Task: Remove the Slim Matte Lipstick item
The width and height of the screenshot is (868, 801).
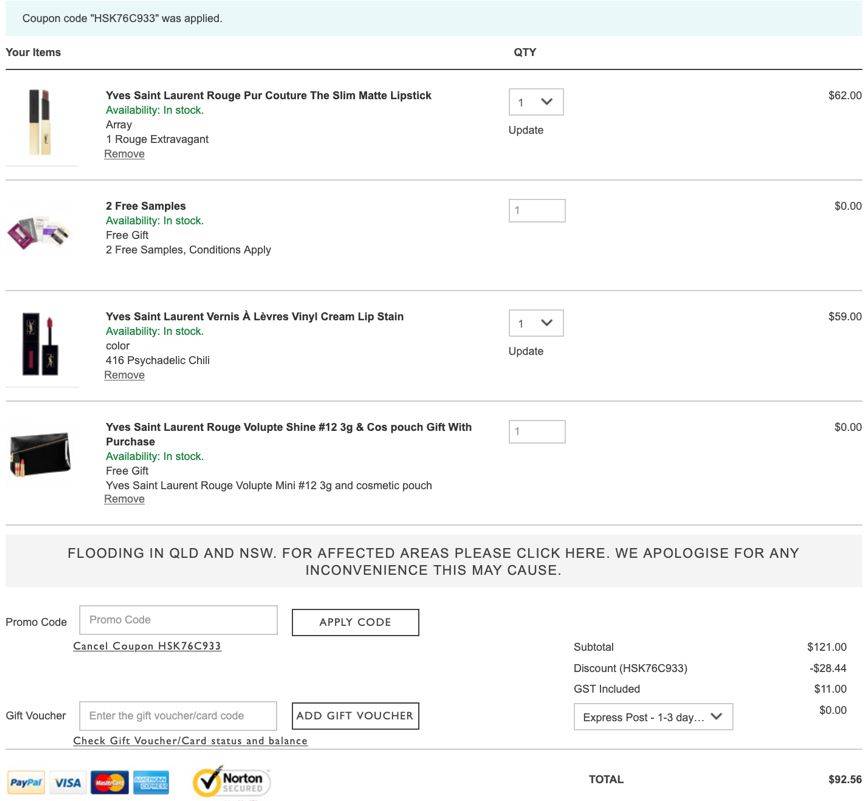Action: [x=125, y=154]
